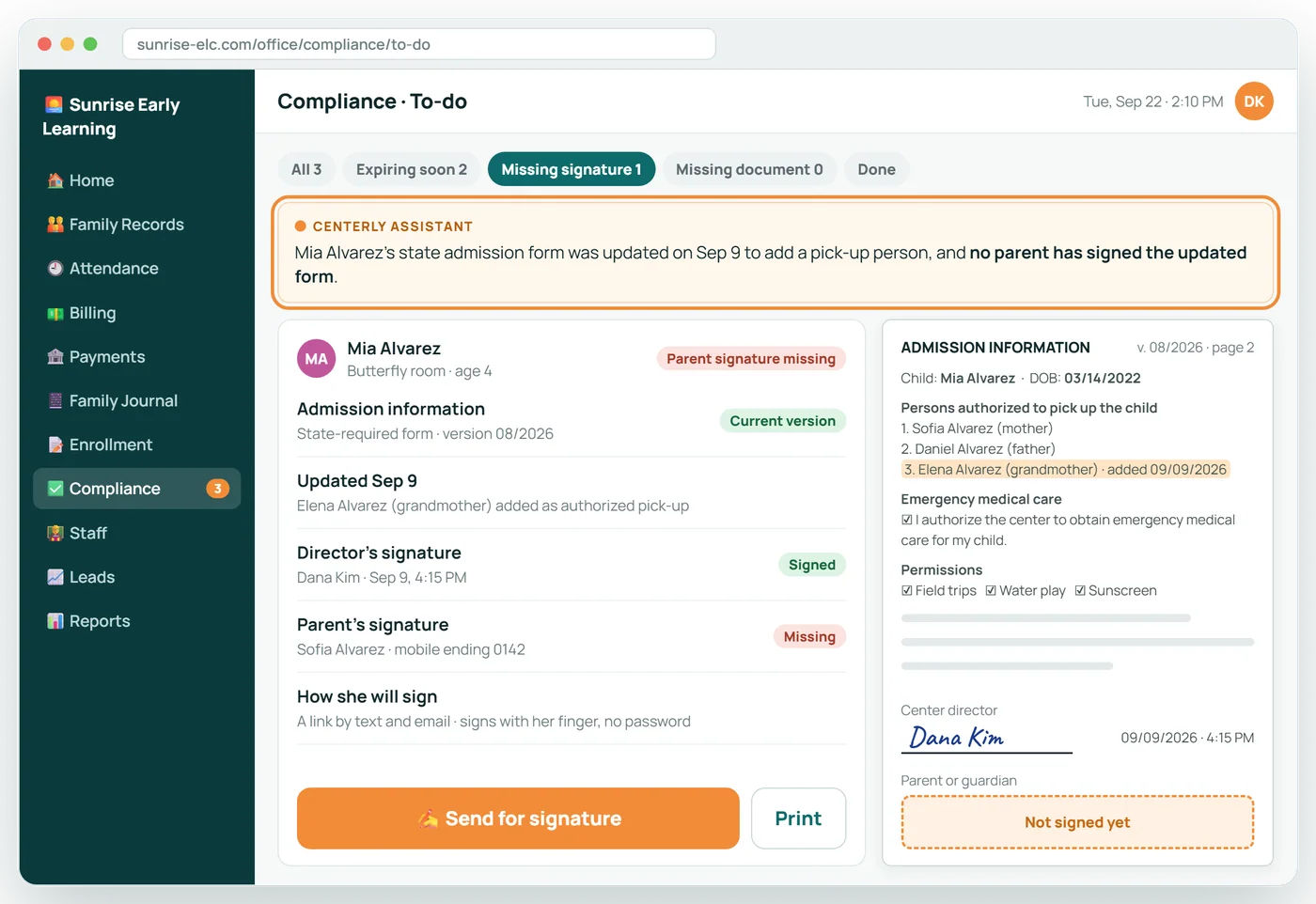
Task: Click the MA avatar for Mia Alvarez
Action: pyautogui.click(x=317, y=359)
